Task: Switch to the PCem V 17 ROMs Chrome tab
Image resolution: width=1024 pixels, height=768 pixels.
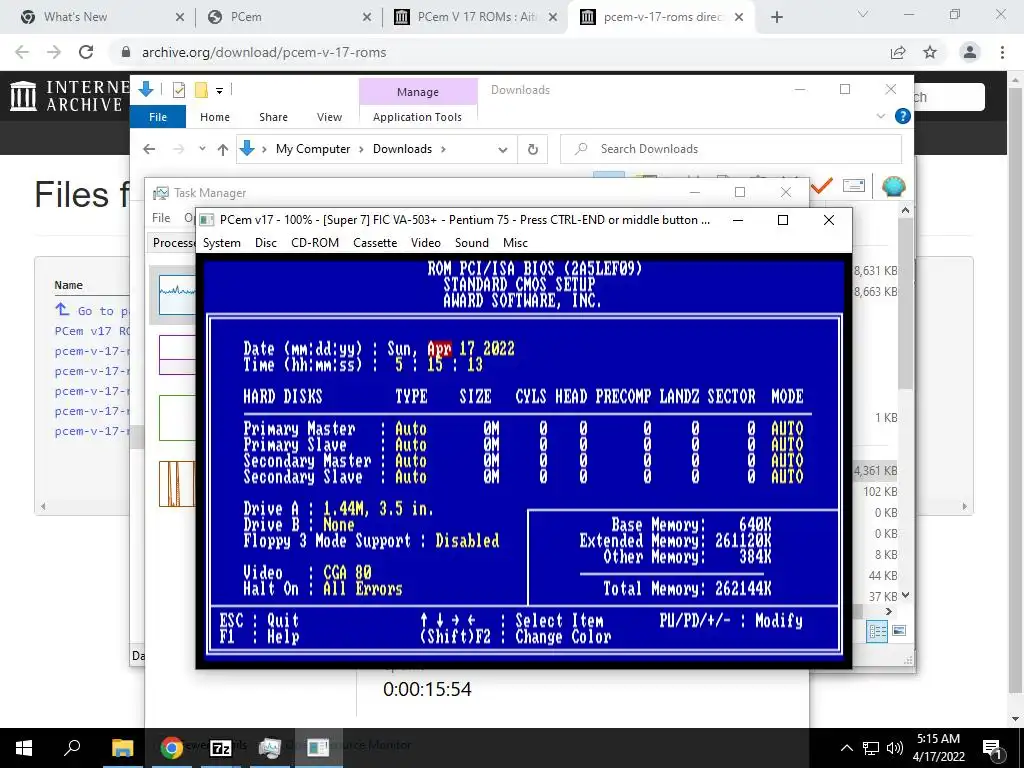Action: [476, 17]
